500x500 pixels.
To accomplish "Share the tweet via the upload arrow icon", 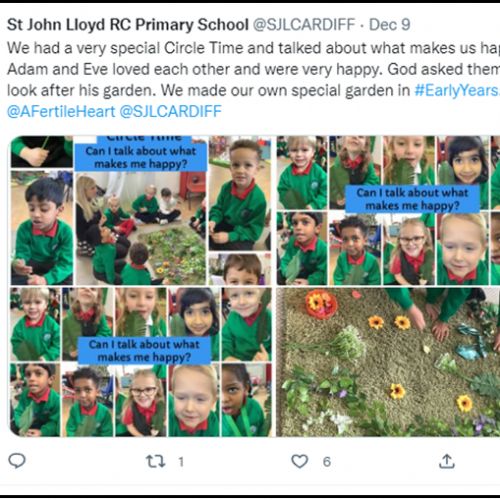I will (447, 461).
